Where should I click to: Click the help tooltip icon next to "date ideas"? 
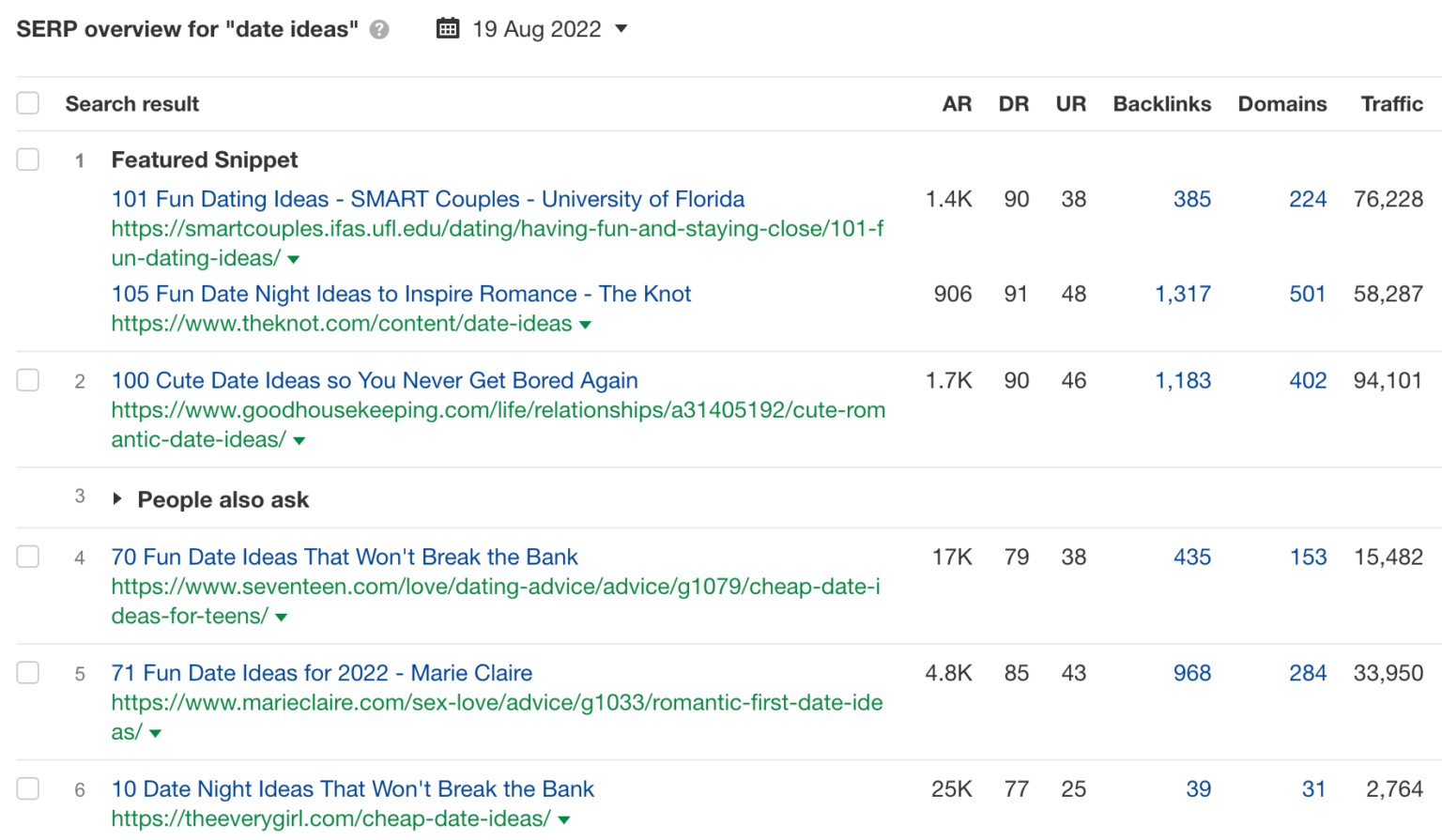(378, 29)
